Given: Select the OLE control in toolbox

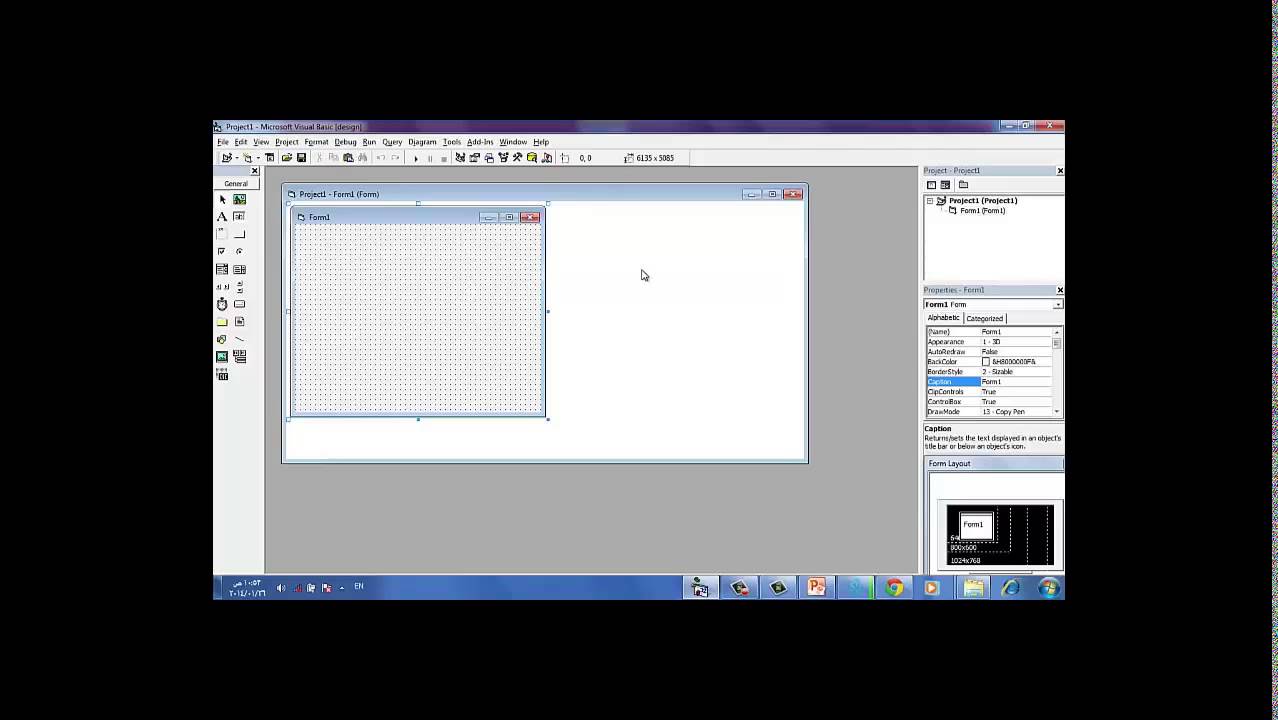Looking at the screenshot, I should (222, 375).
